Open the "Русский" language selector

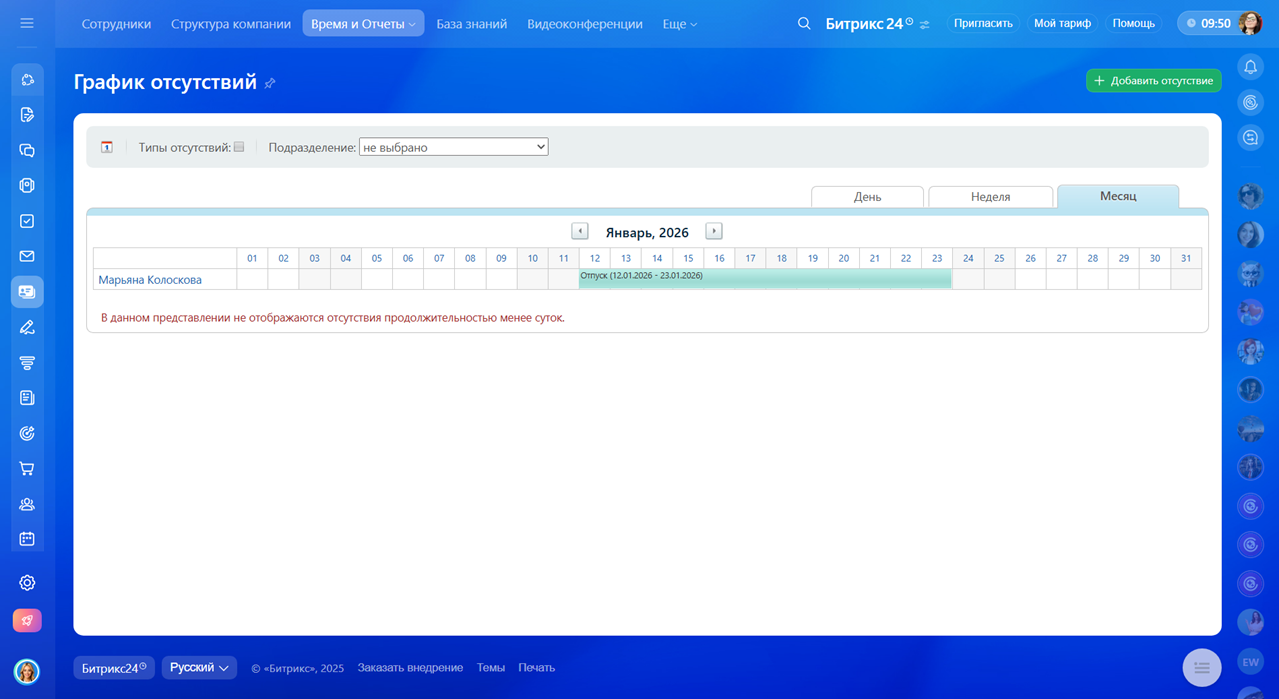tap(199, 667)
